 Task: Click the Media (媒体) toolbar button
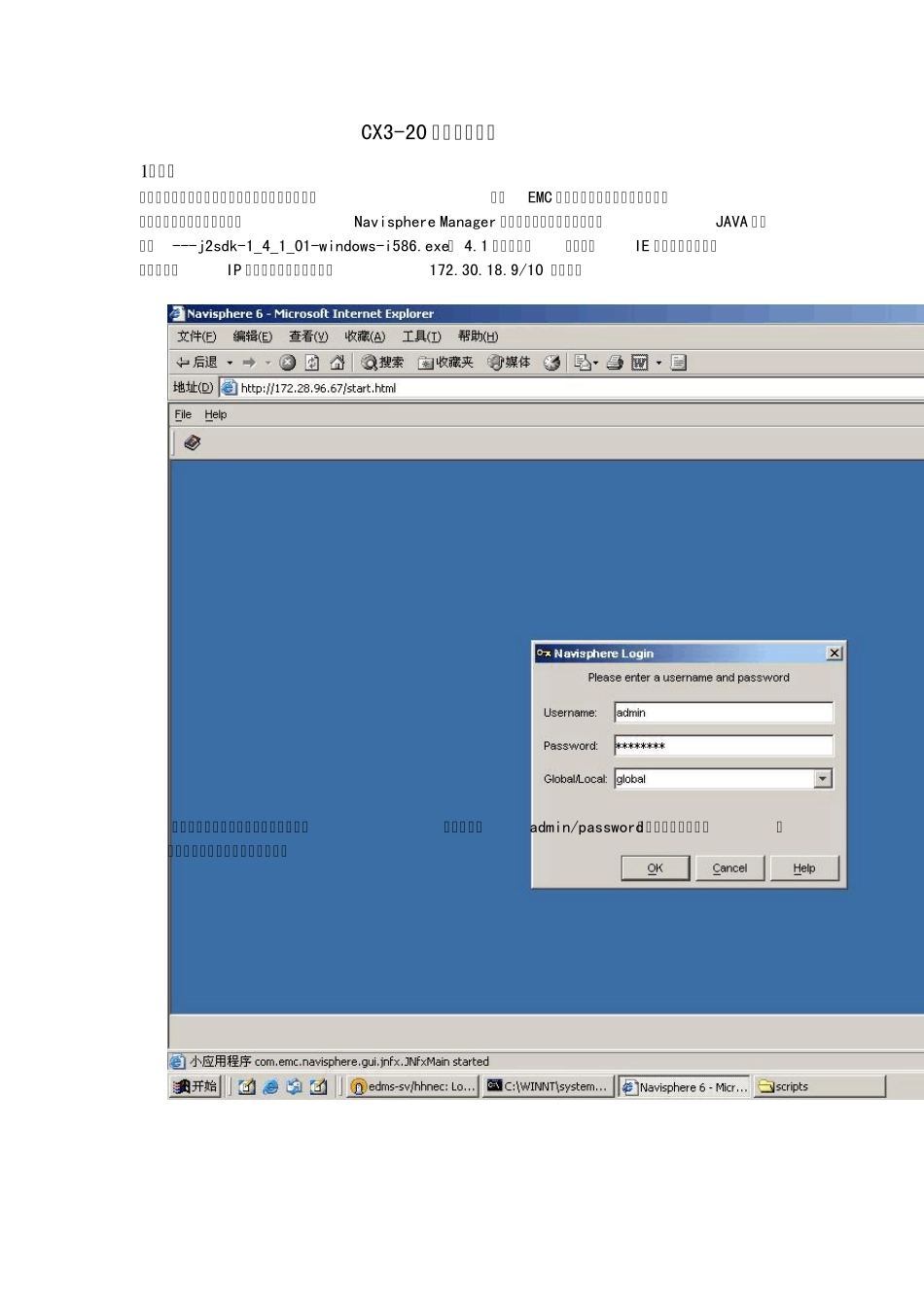click(x=510, y=363)
